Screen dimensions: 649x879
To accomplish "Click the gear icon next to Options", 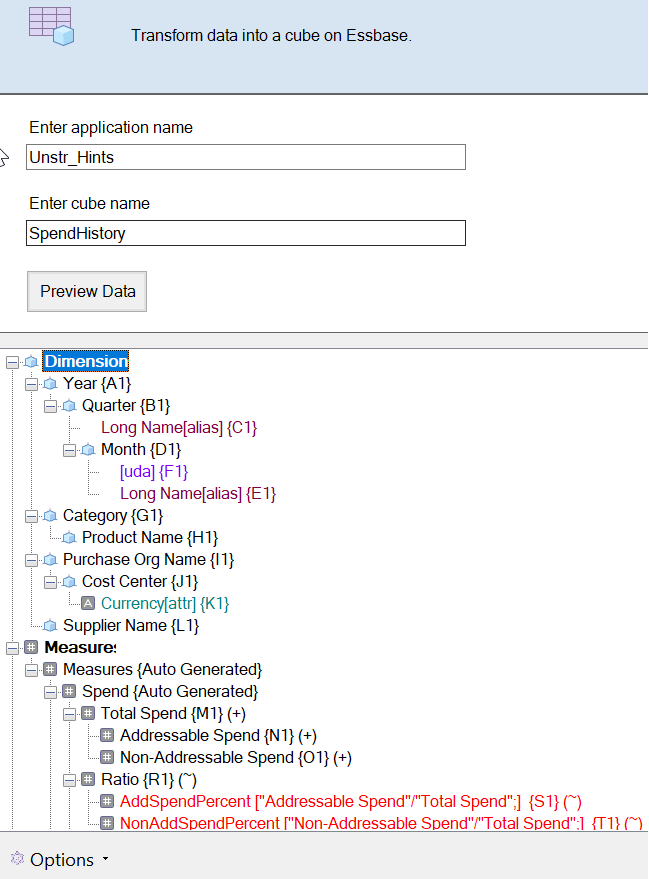I will point(17,858).
